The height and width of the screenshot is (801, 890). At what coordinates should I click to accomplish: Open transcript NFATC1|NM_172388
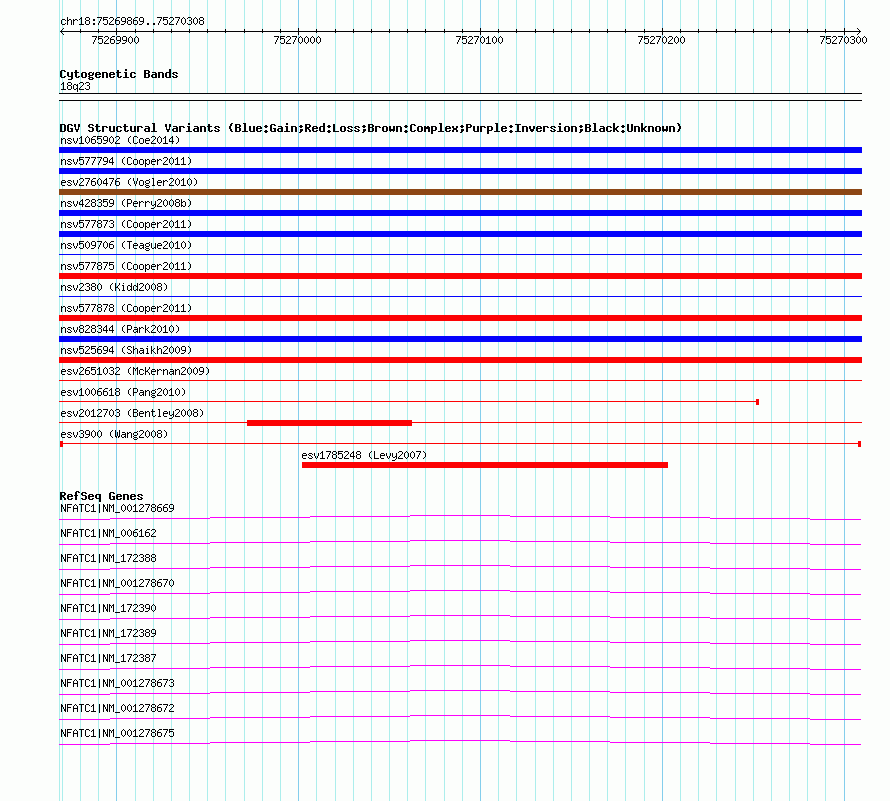click(x=108, y=559)
